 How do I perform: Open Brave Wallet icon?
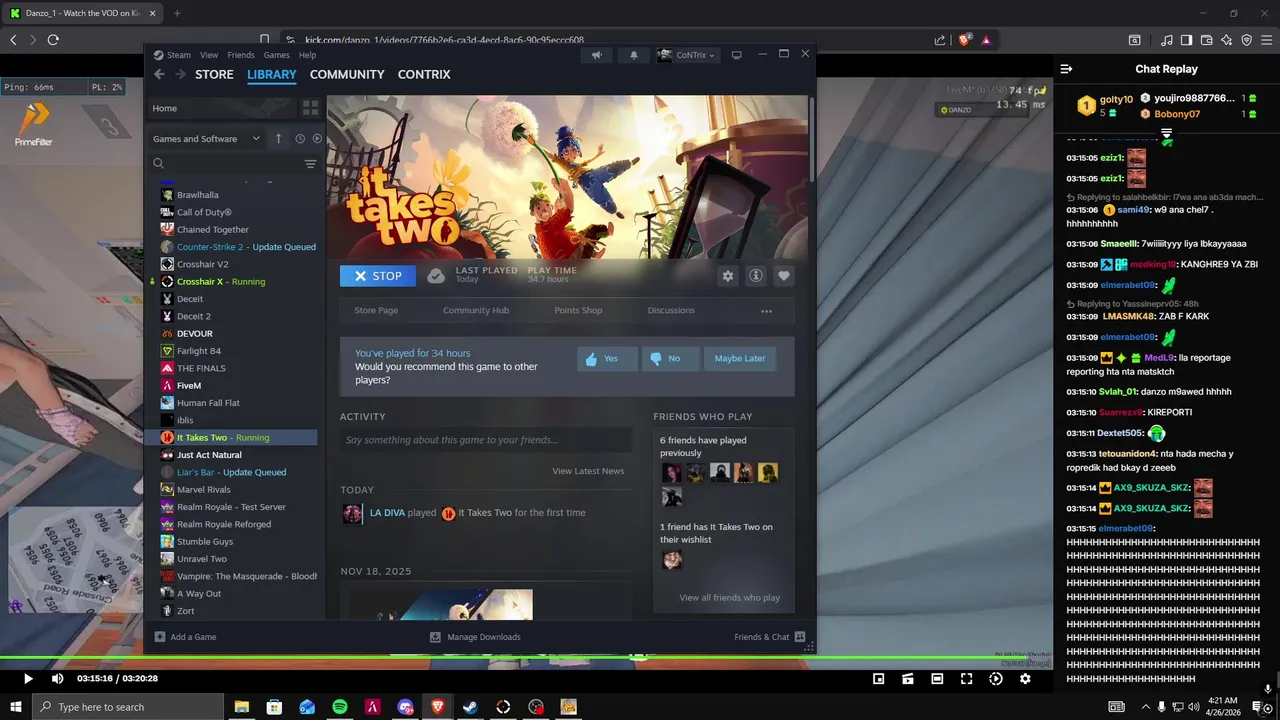click(1207, 40)
